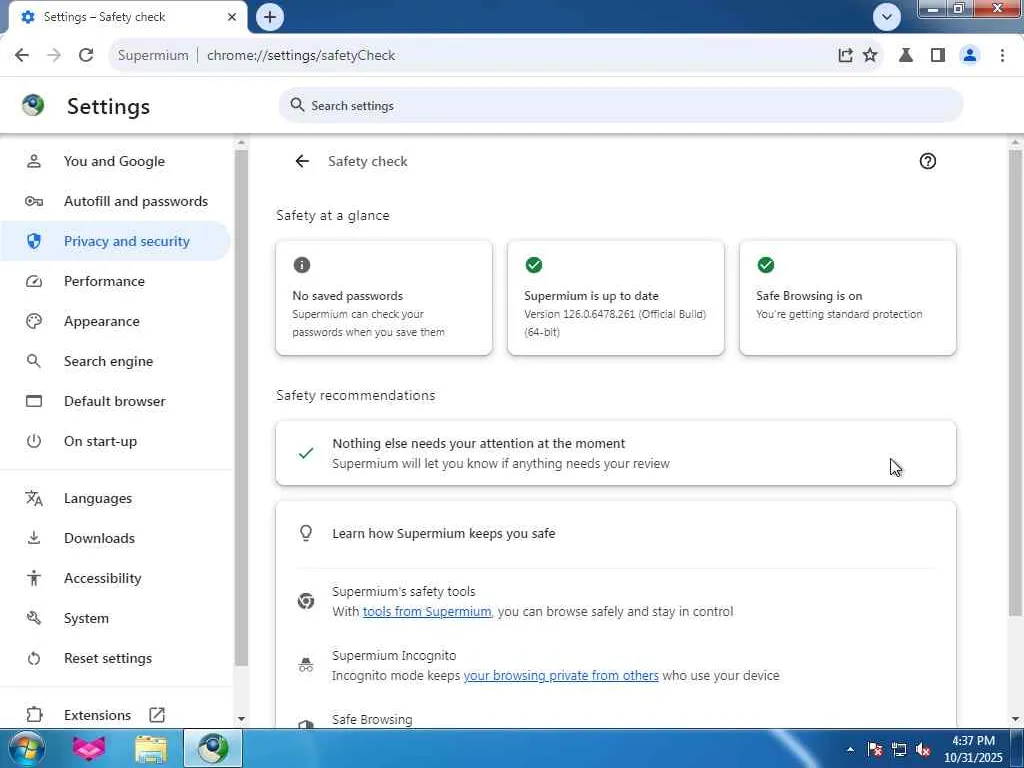Click green check on Safe Browsing card

[x=765, y=264]
